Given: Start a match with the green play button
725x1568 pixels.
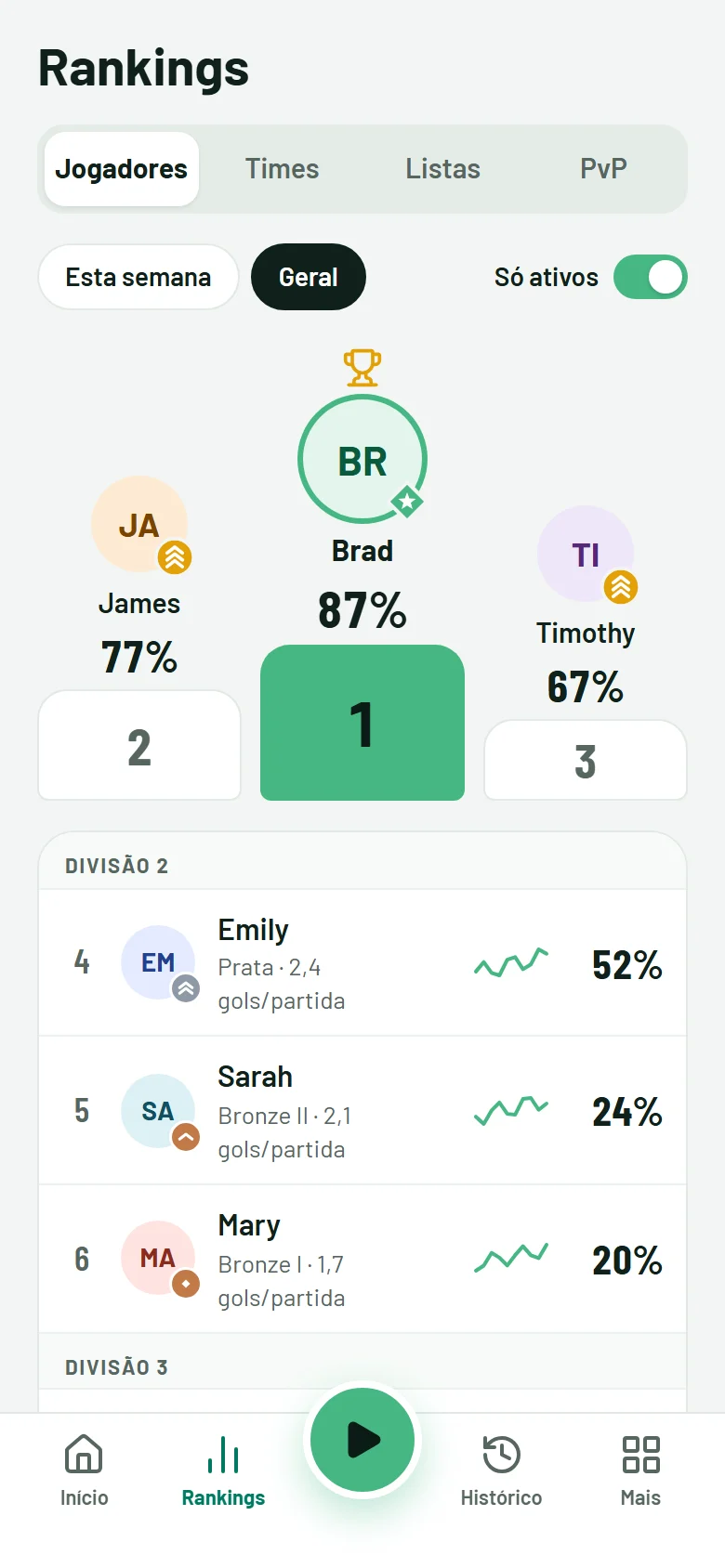Looking at the screenshot, I should pos(362,1440).
